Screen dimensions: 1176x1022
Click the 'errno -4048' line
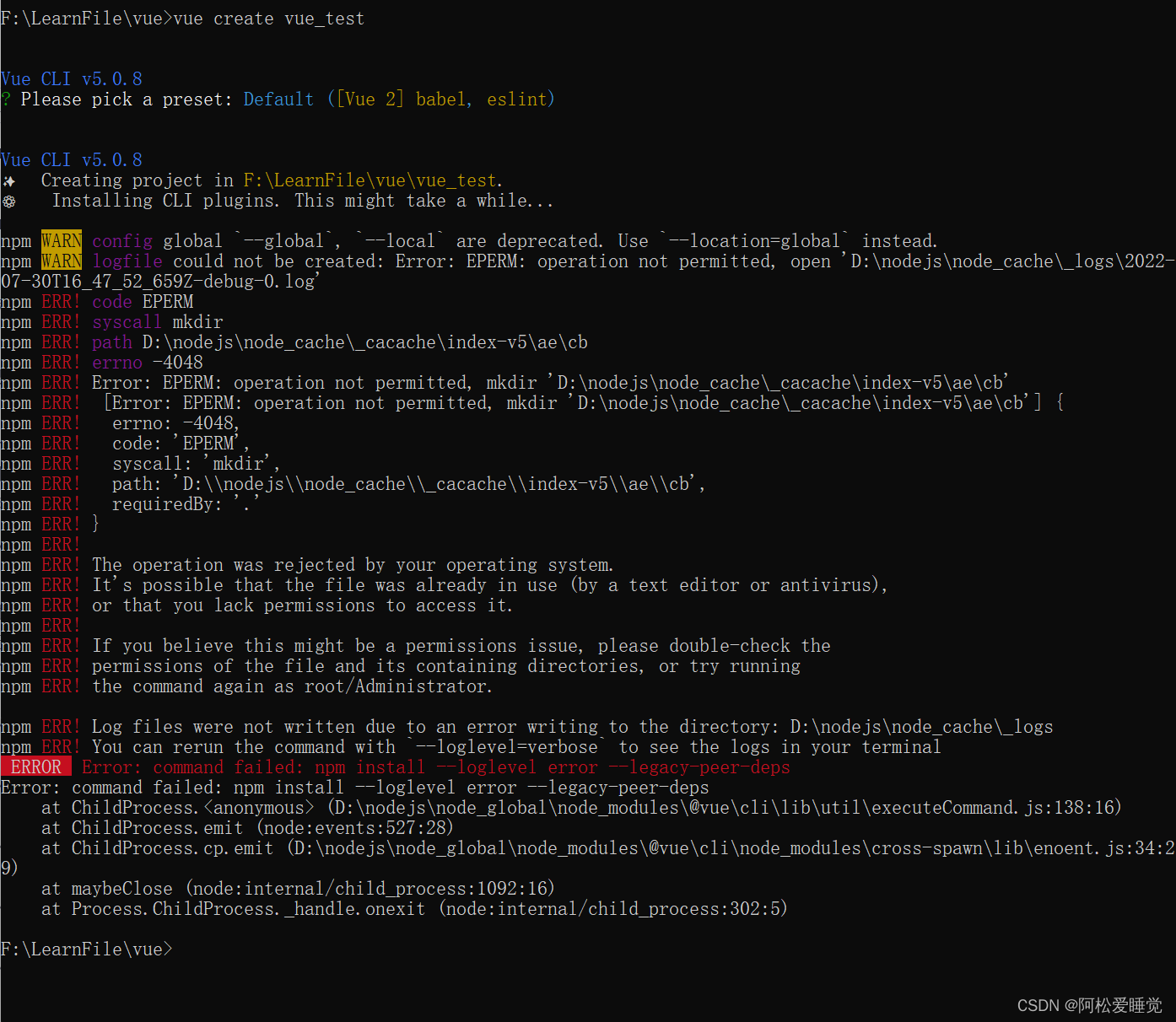click(x=102, y=363)
